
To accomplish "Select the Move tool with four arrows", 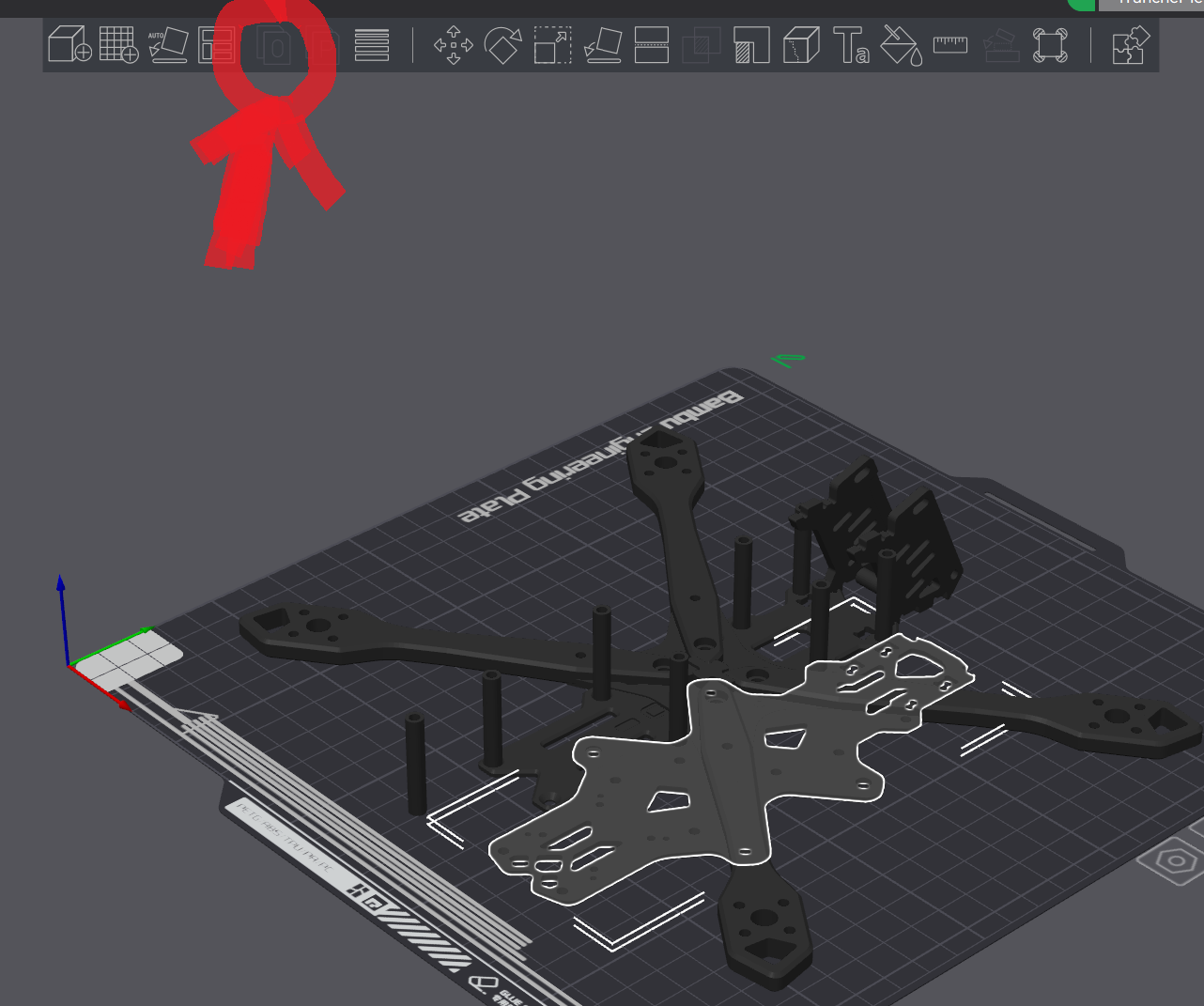I will 453,44.
